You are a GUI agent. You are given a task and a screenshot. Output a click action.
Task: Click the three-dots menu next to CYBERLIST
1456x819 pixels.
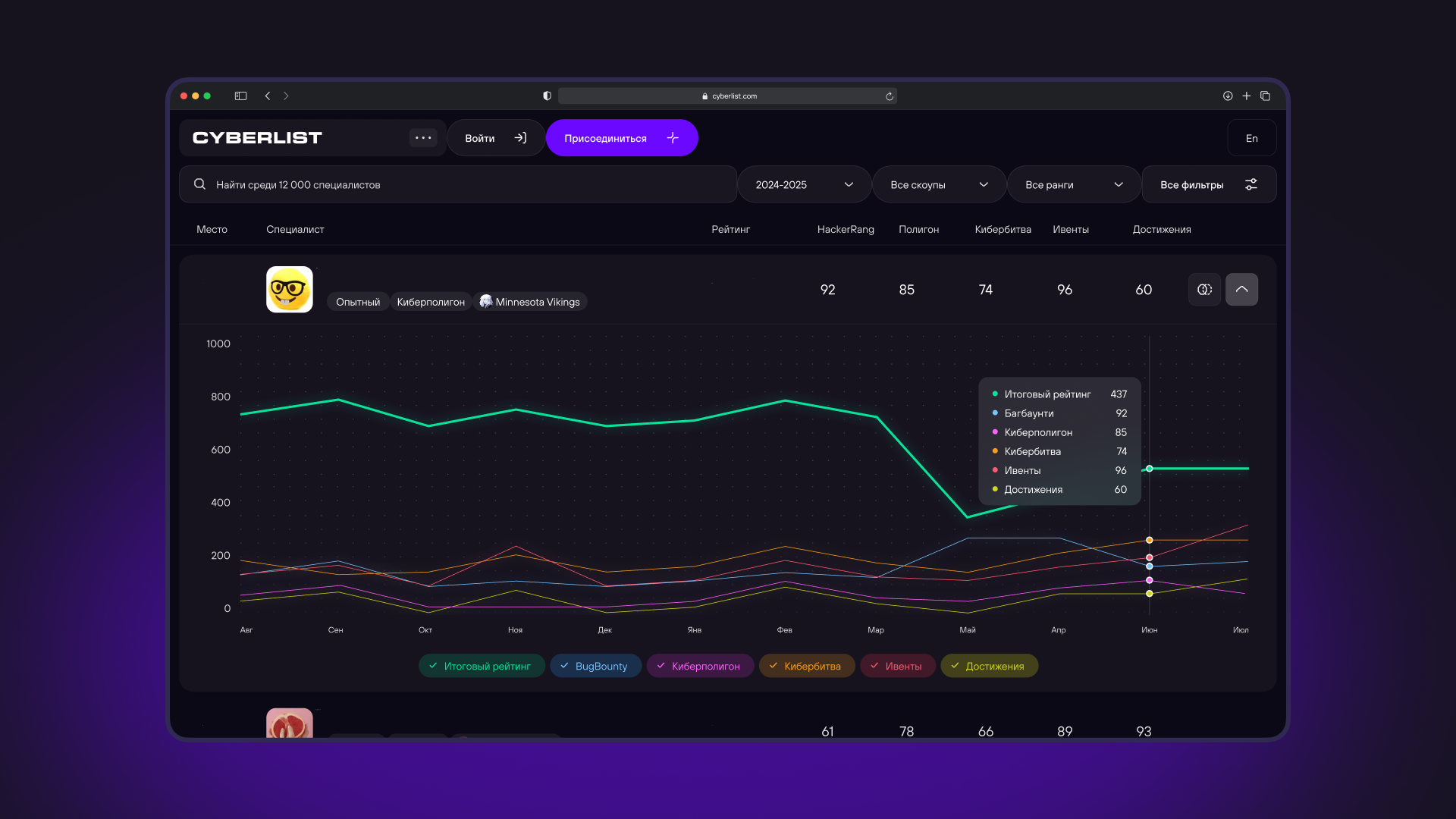click(423, 138)
